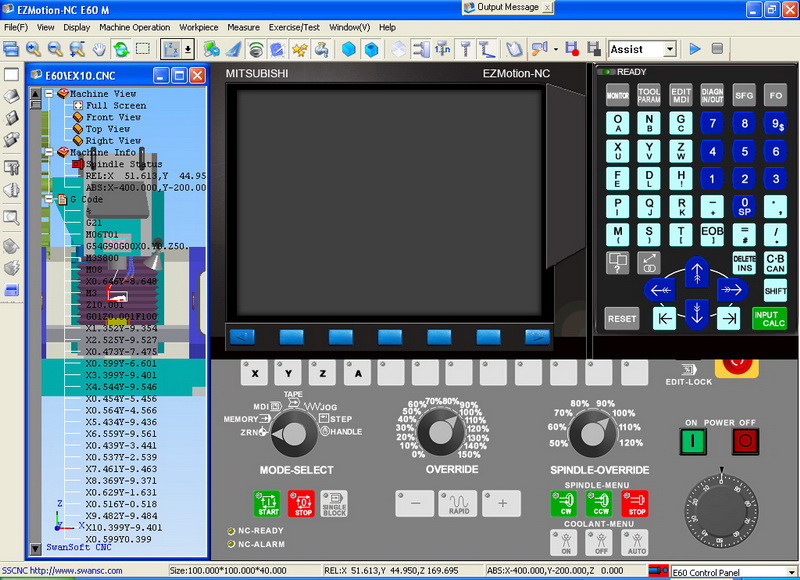Viewport: 800px width, 580px height.
Task: Click the red spindle STOP button
Action: (635, 504)
